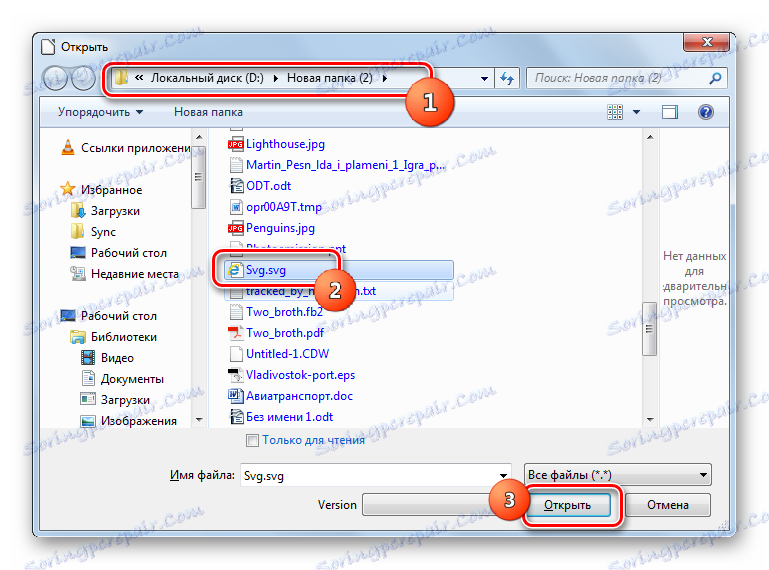Click the Новая папка toolbar button
769x570 pixels.
coord(208,112)
